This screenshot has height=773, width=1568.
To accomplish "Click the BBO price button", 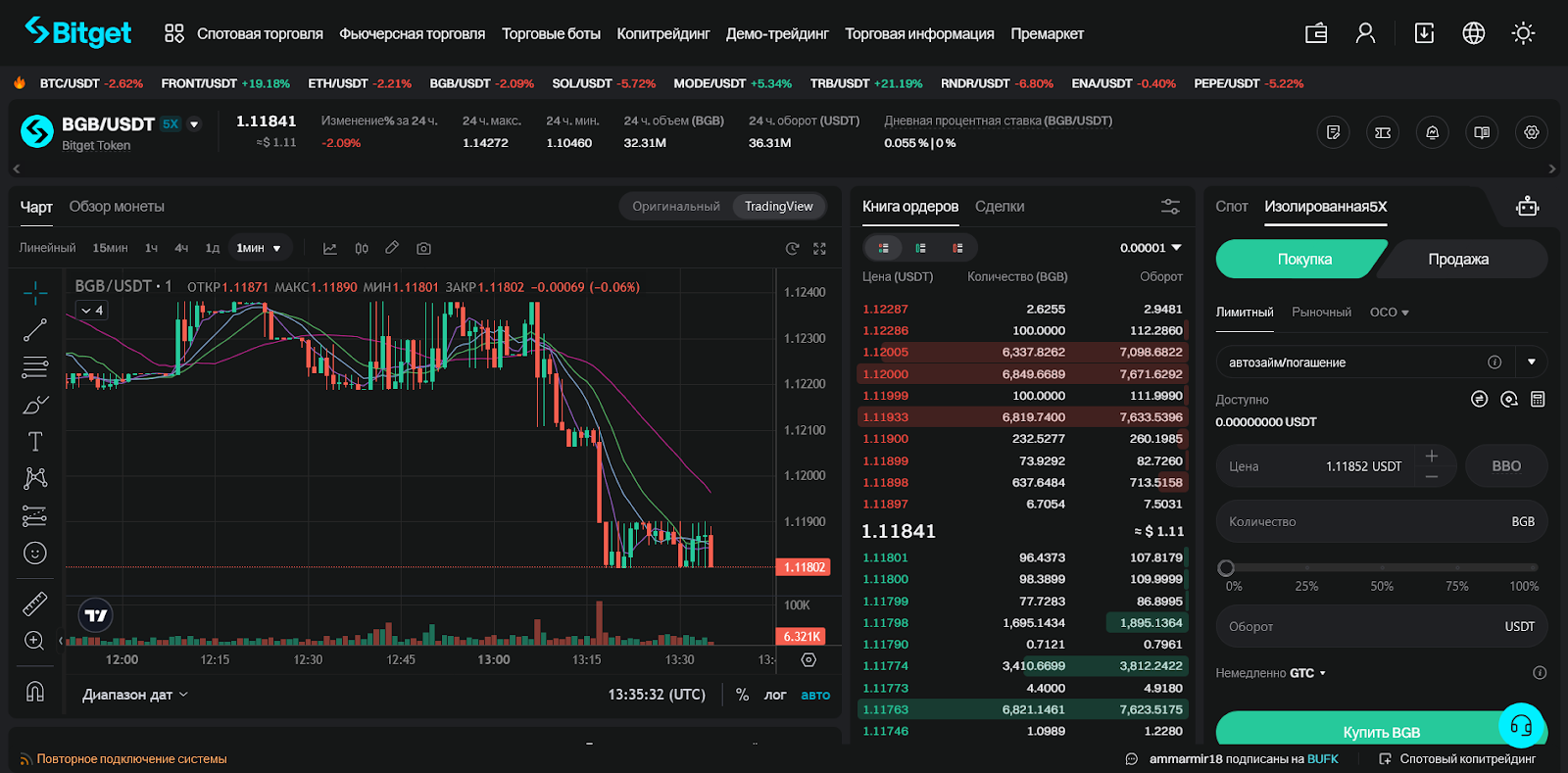I will (x=1506, y=466).
